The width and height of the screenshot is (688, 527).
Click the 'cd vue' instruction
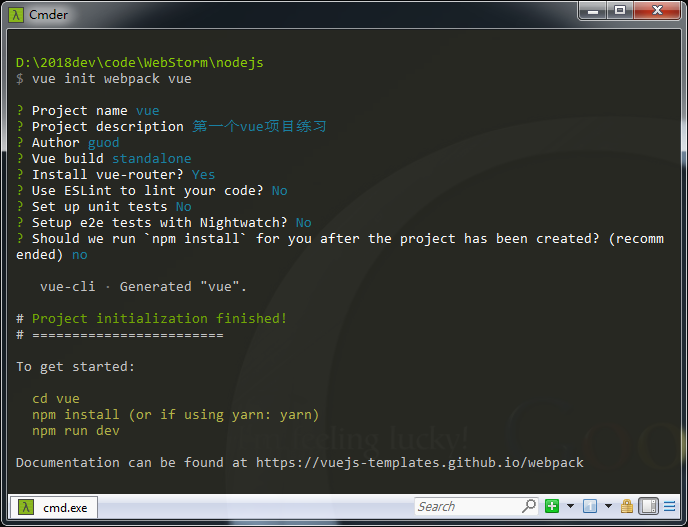coord(56,398)
